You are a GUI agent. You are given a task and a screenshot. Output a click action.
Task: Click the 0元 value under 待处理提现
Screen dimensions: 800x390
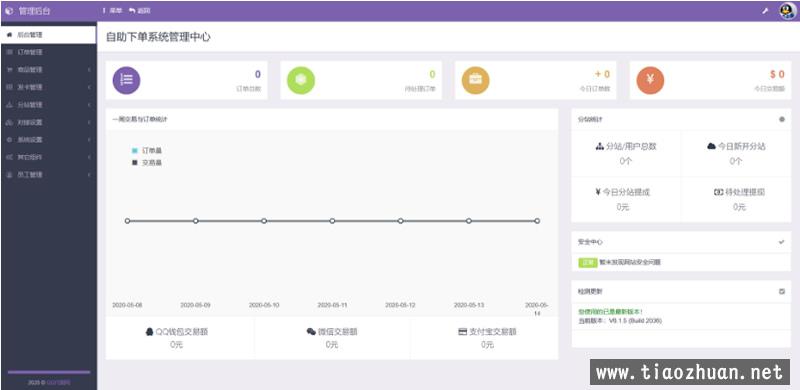tap(739, 207)
